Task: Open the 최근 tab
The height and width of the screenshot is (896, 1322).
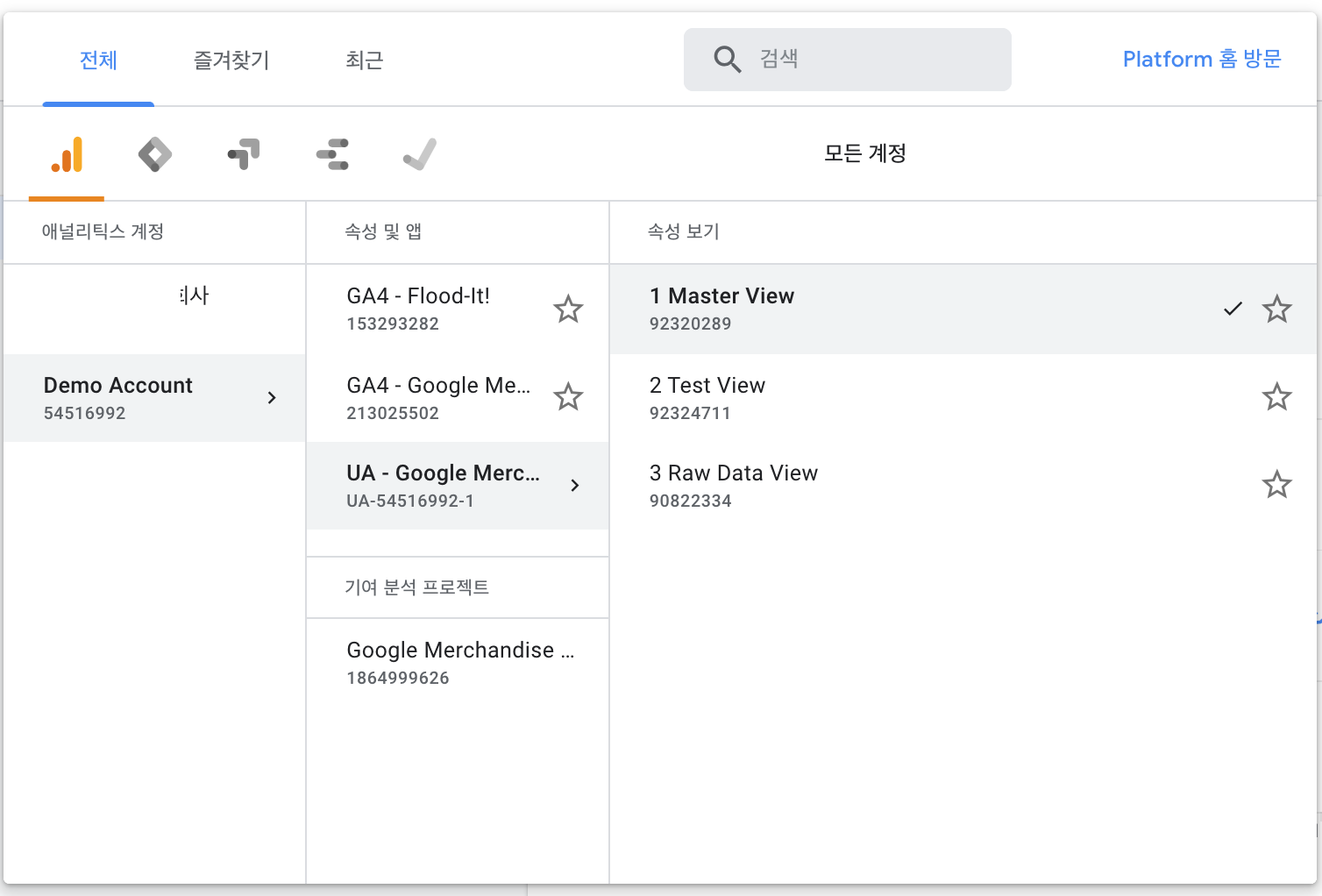Action: coord(365,60)
